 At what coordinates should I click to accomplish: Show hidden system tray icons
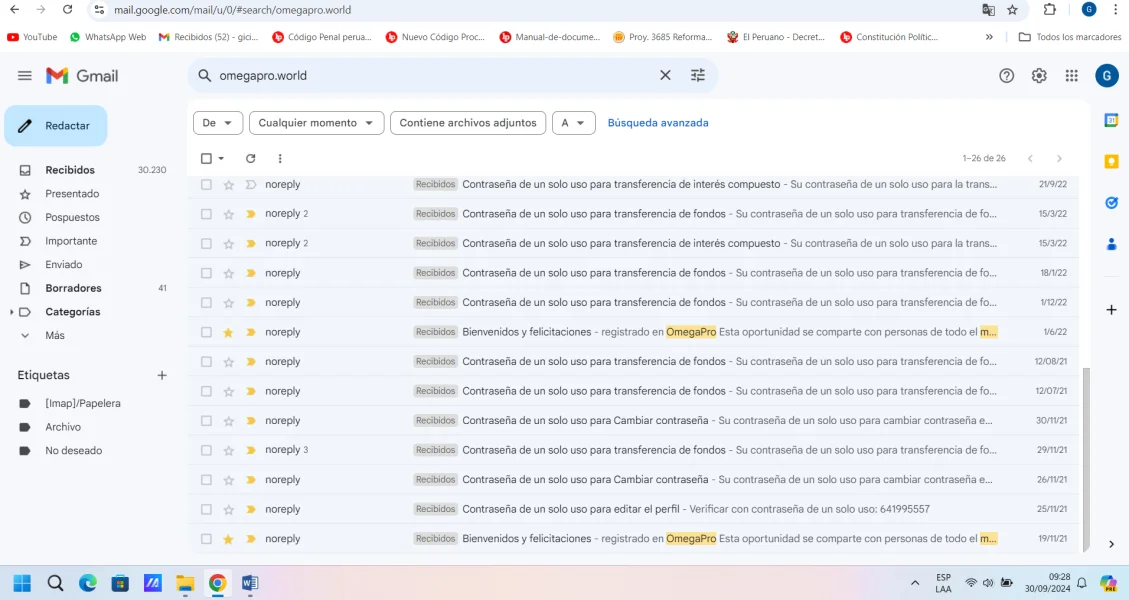[x=915, y=583]
